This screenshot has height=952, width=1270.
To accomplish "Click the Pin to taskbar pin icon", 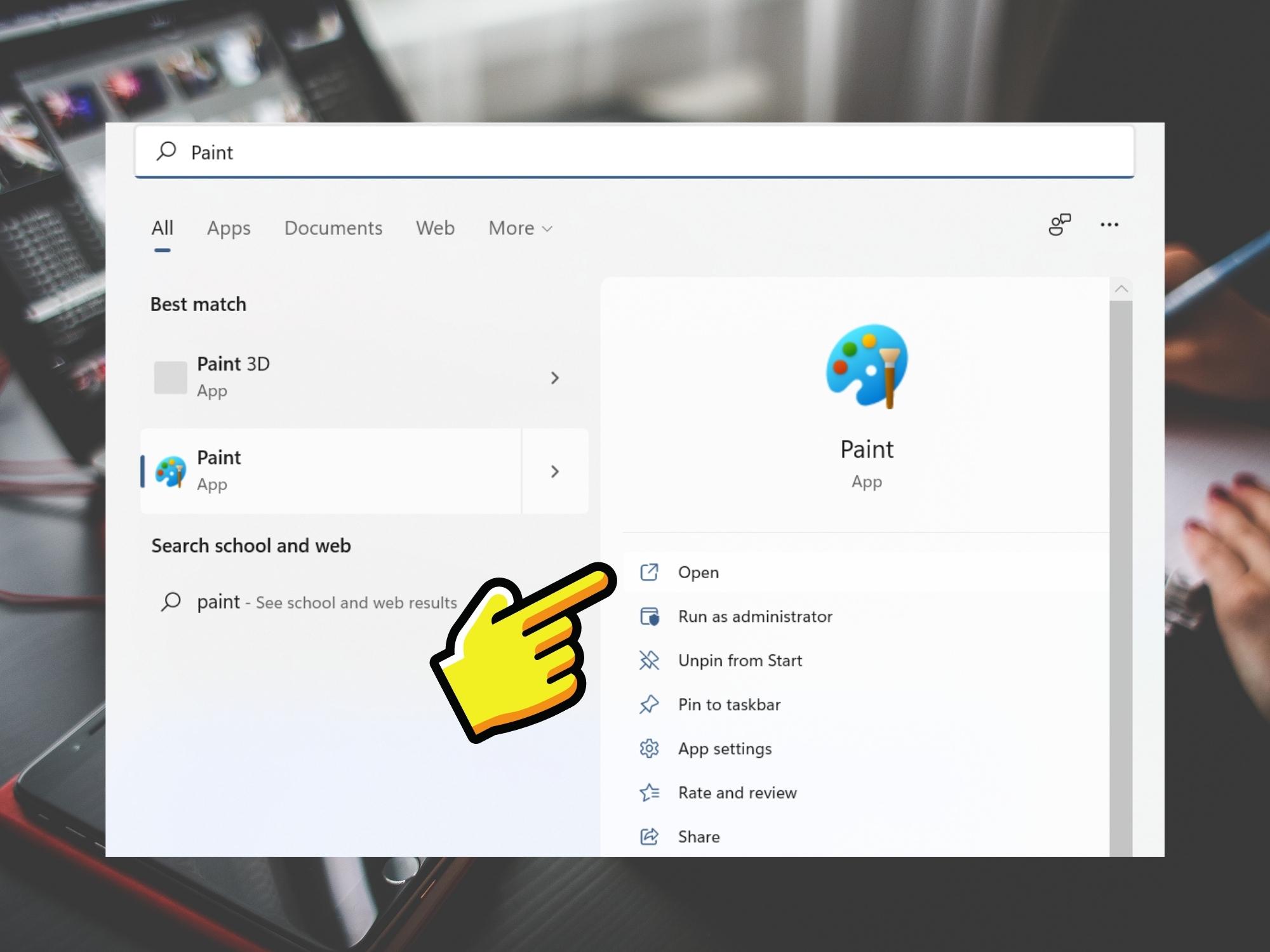I will click(x=649, y=704).
